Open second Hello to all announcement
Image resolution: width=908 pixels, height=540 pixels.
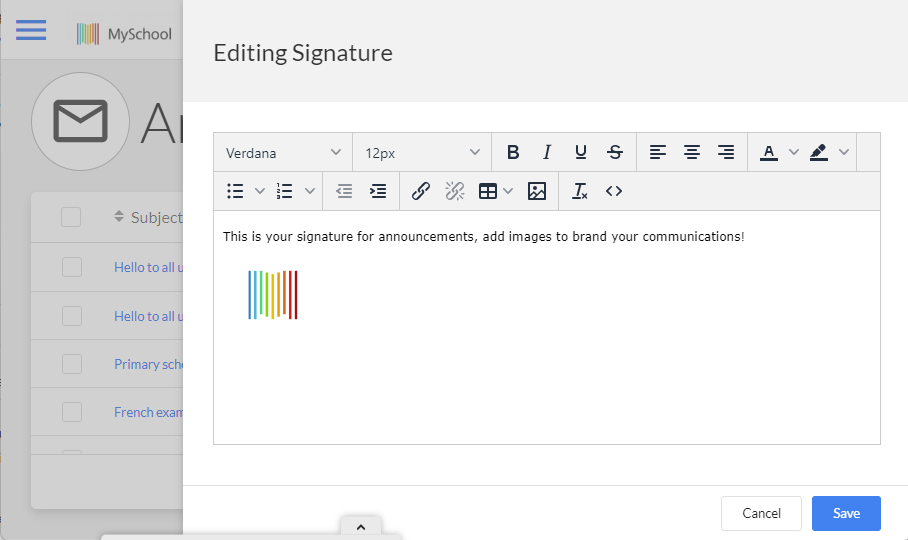pos(148,317)
